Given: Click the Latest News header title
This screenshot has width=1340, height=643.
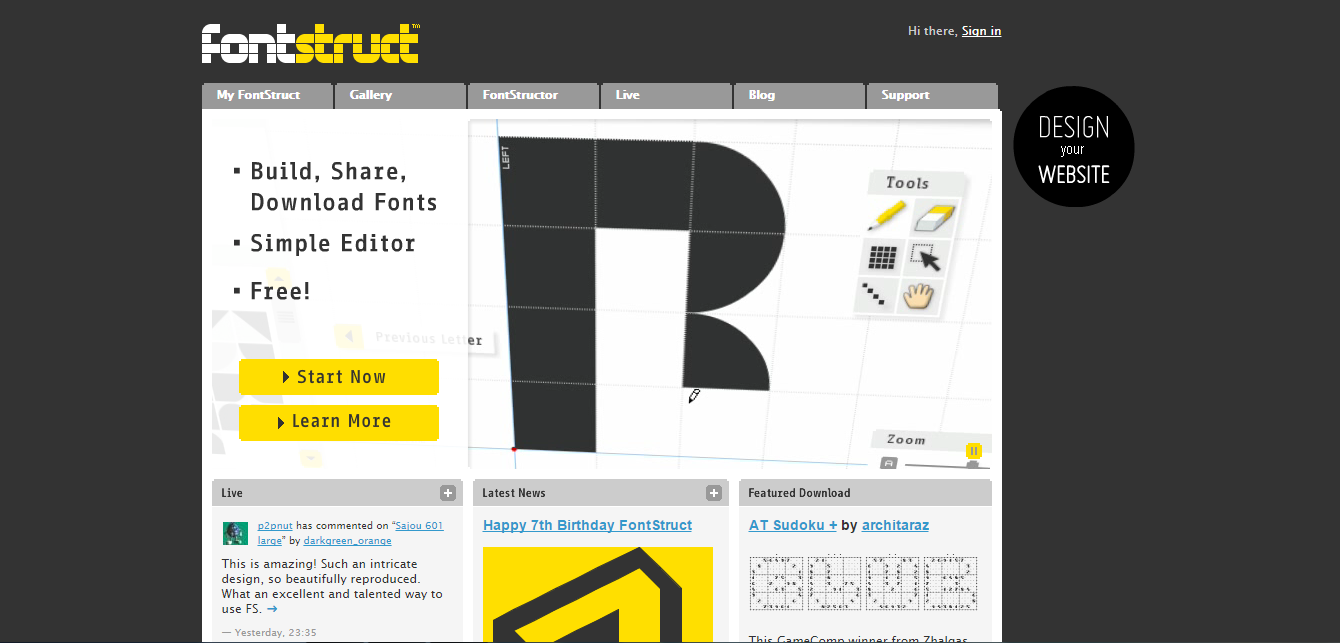Looking at the screenshot, I should [514, 493].
